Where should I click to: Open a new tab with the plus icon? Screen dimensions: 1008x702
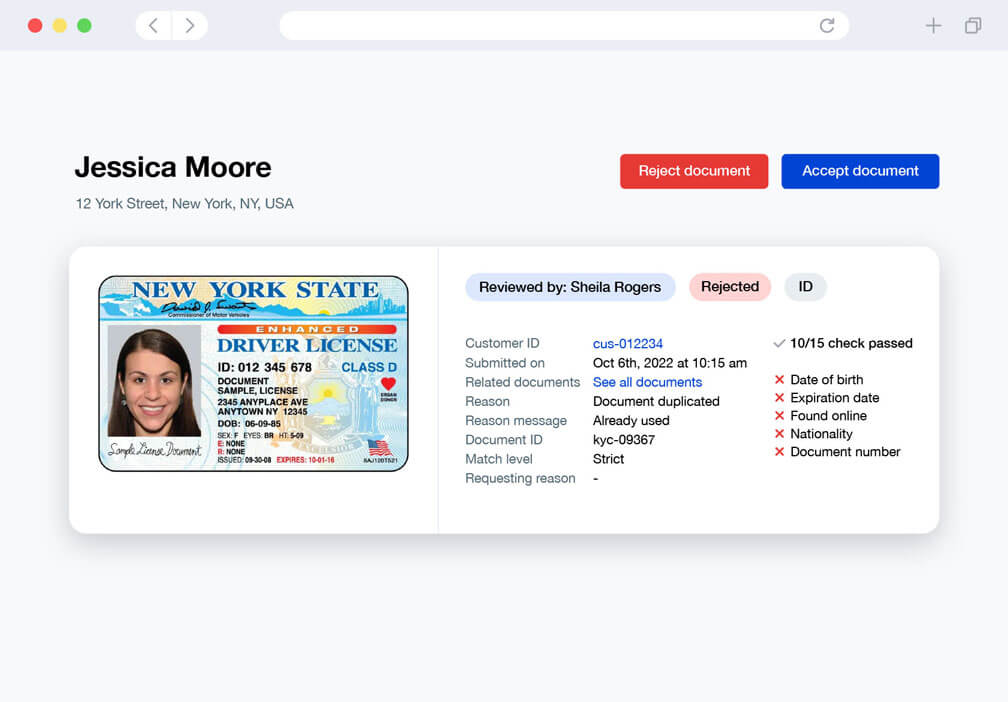point(933,26)
